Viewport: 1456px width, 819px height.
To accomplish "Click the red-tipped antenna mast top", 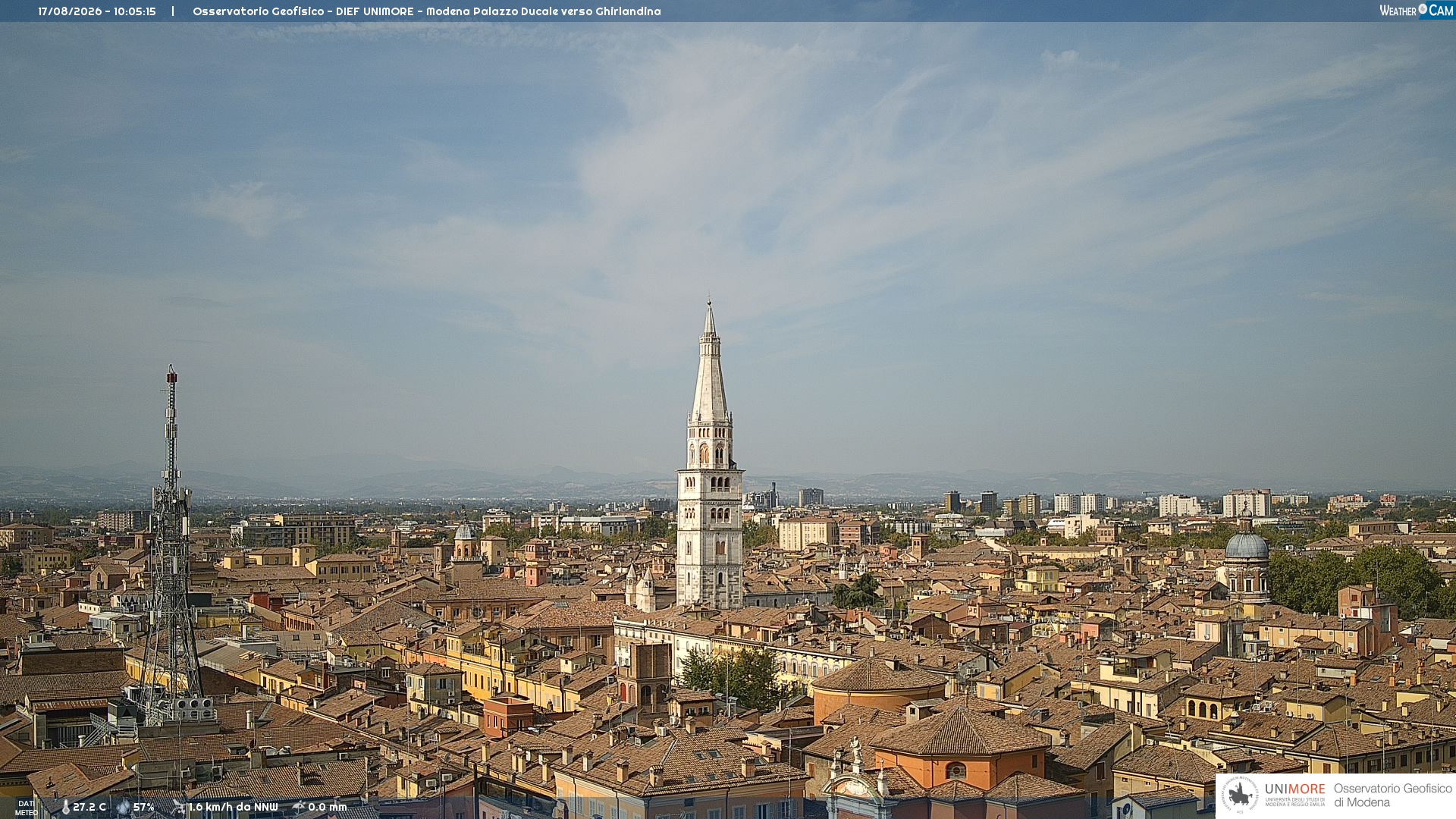I will click(171, 374).
